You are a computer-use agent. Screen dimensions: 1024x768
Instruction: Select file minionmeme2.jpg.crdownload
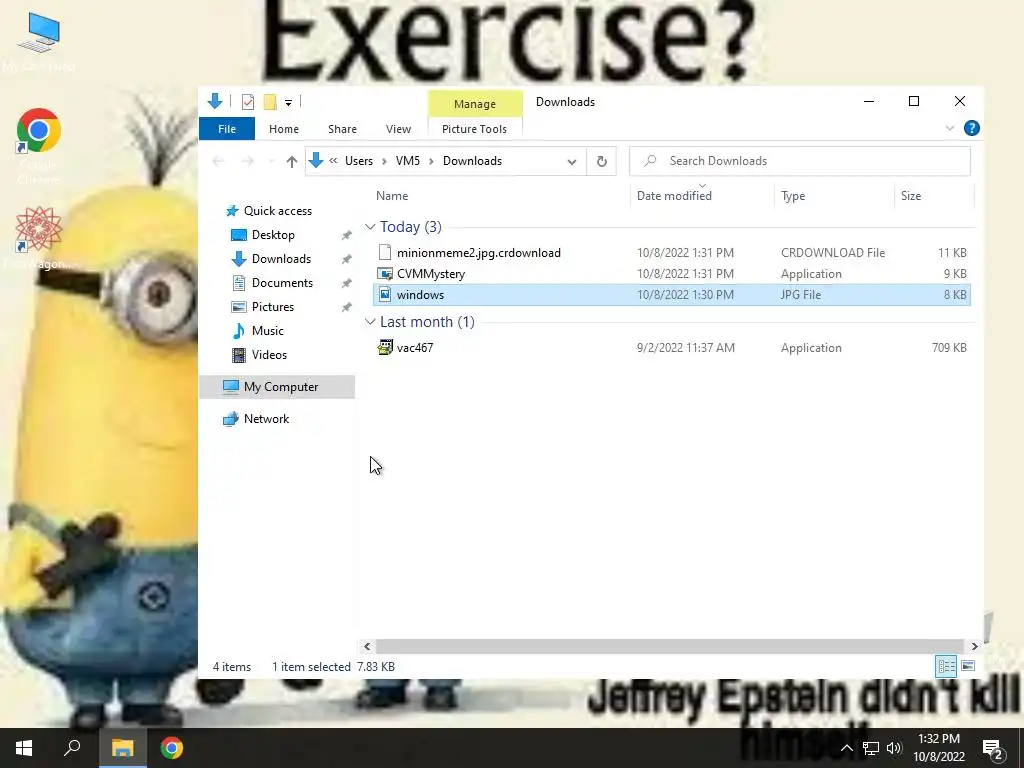(671, 253)
